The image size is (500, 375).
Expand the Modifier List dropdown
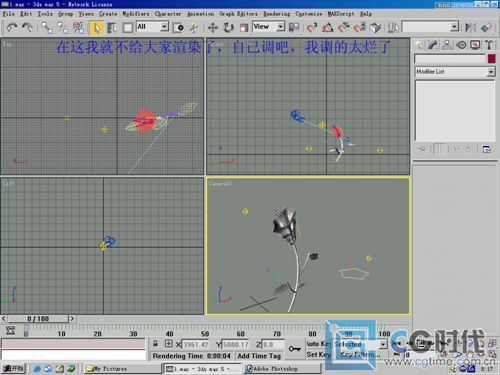tap(491, 72)
